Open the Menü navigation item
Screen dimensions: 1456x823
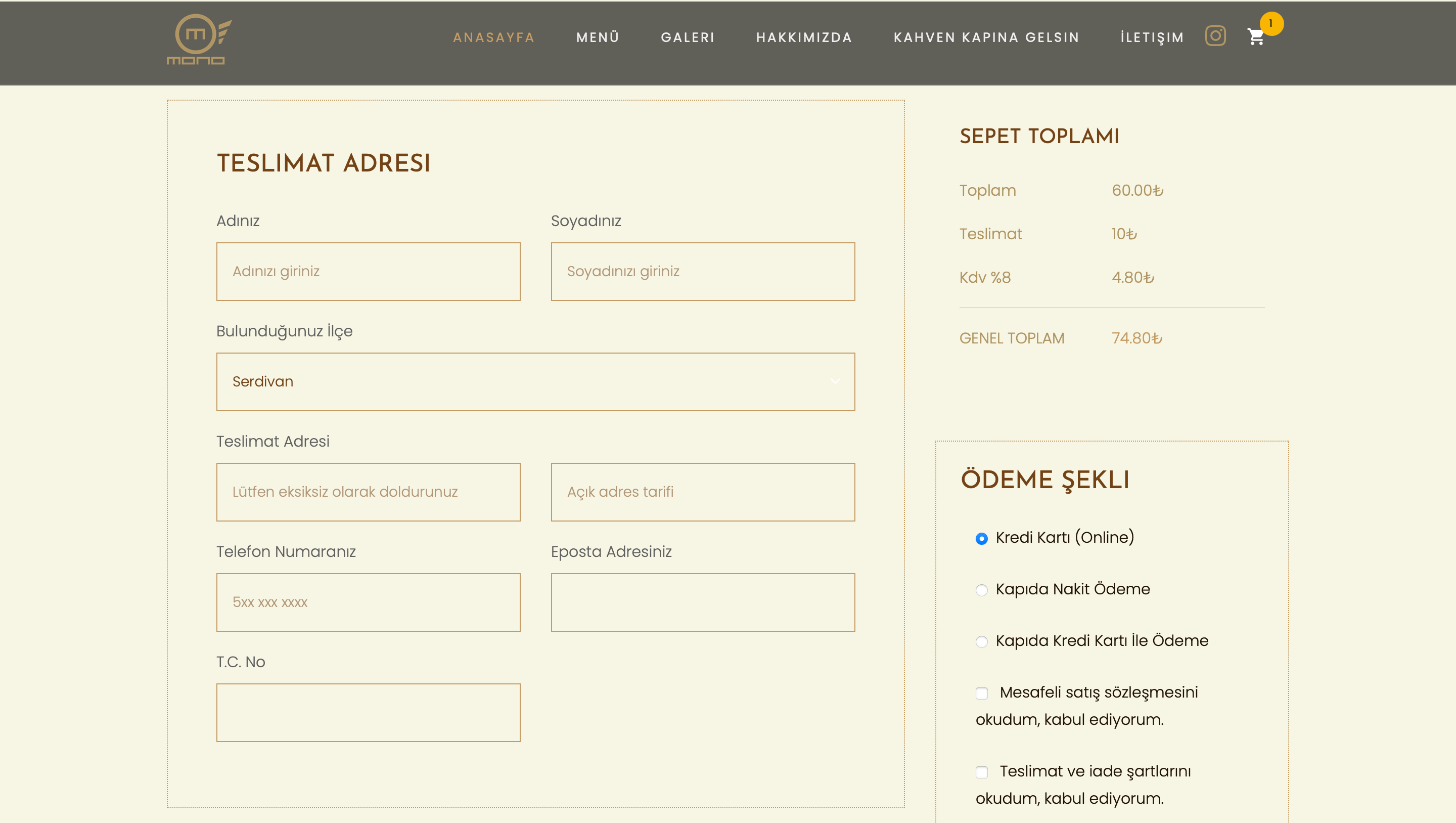click(598, 37)
